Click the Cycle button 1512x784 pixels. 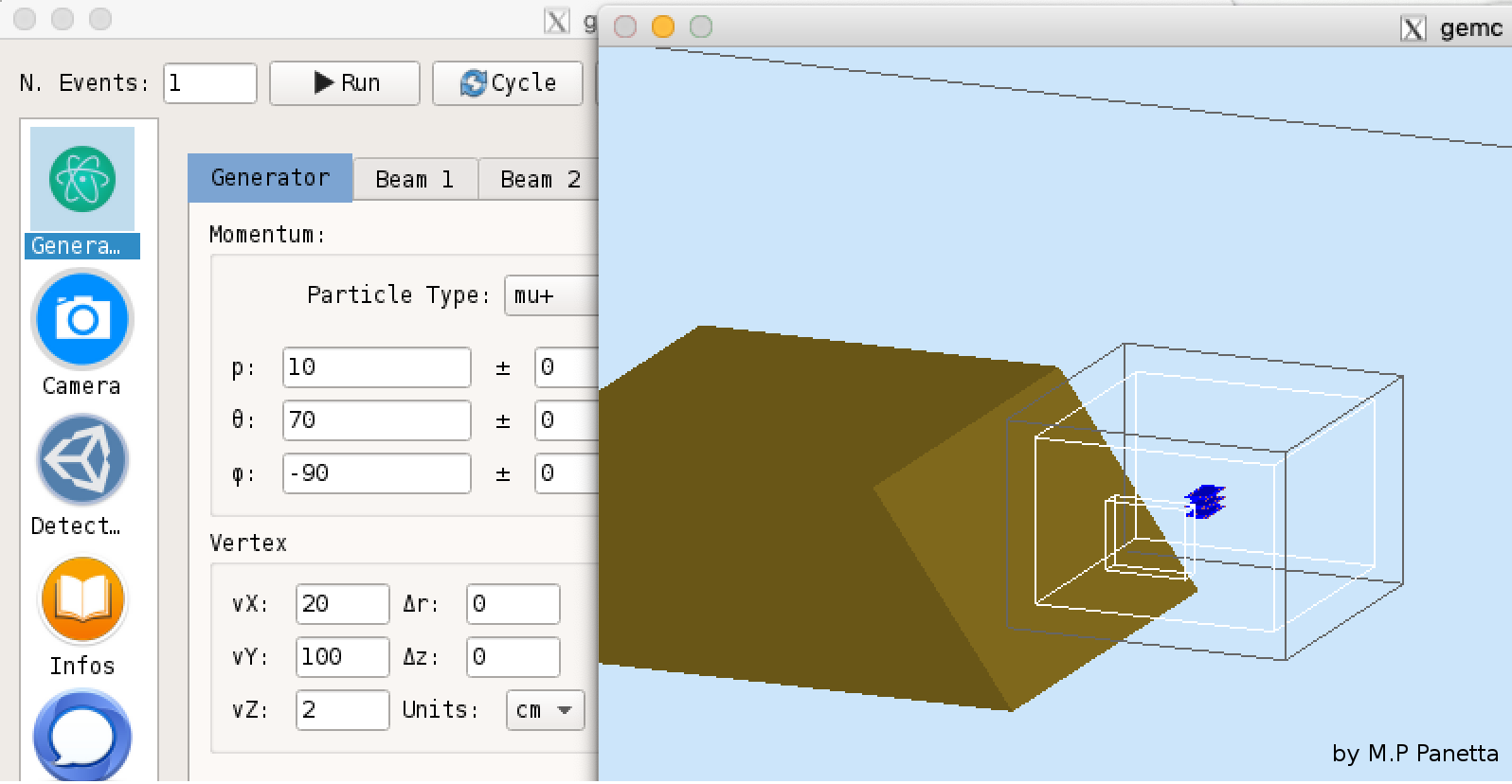(x=508, y=83)
